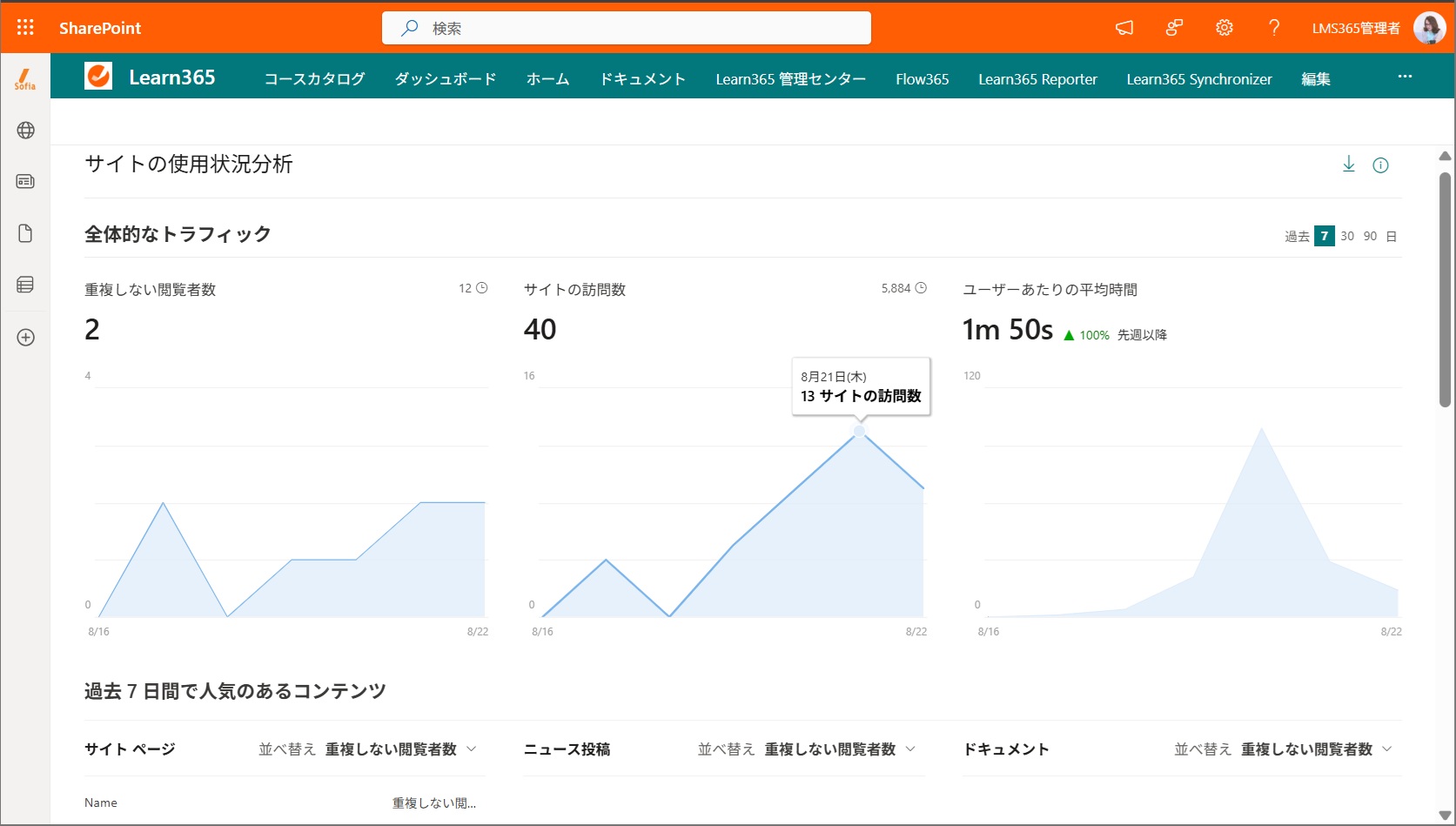Click the scrollbar down arrow
Image resolution: width=1456 pixels, height=826 pixels.
(x=1445, y=816)
